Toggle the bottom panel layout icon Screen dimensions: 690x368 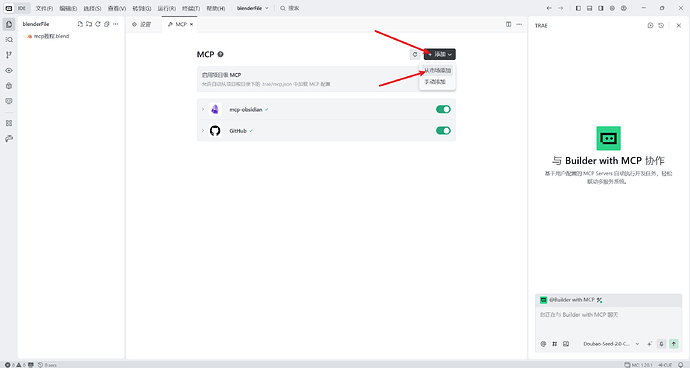pos(590,8)
